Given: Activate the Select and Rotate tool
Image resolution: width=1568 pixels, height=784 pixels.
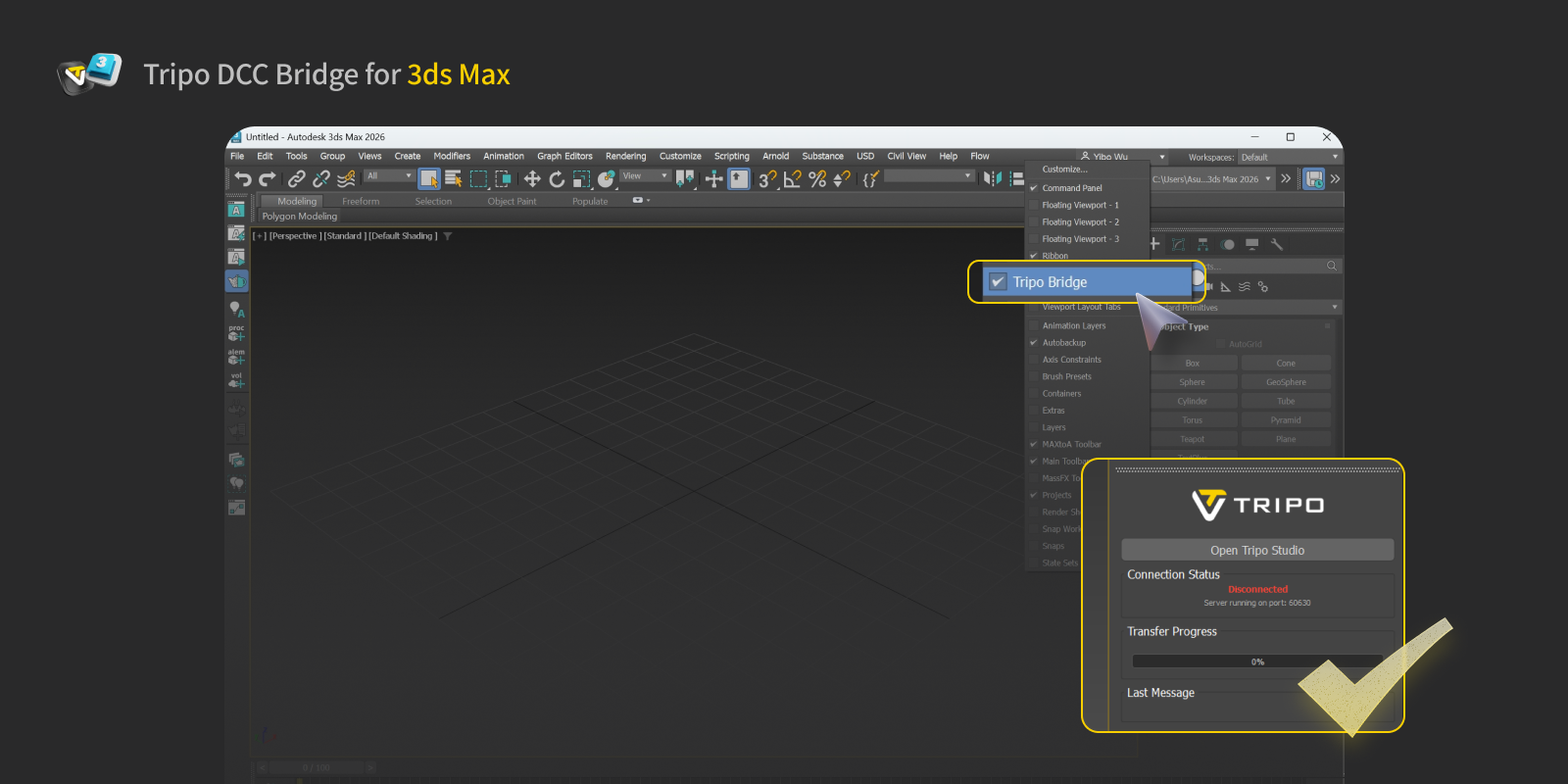Looking at the screenshot, I should tap(557, 178).
